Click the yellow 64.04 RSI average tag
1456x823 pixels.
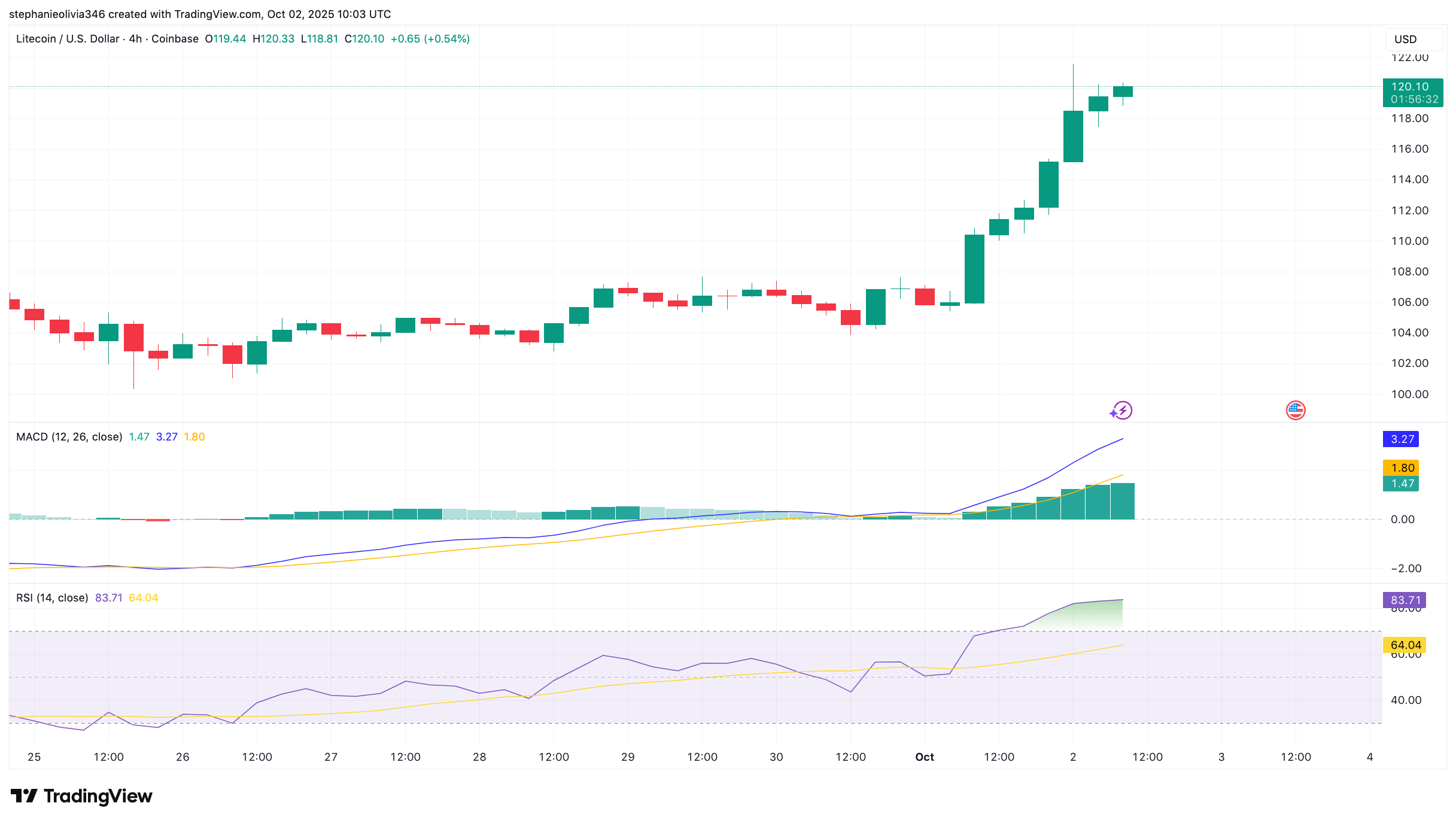(1405, 645)
